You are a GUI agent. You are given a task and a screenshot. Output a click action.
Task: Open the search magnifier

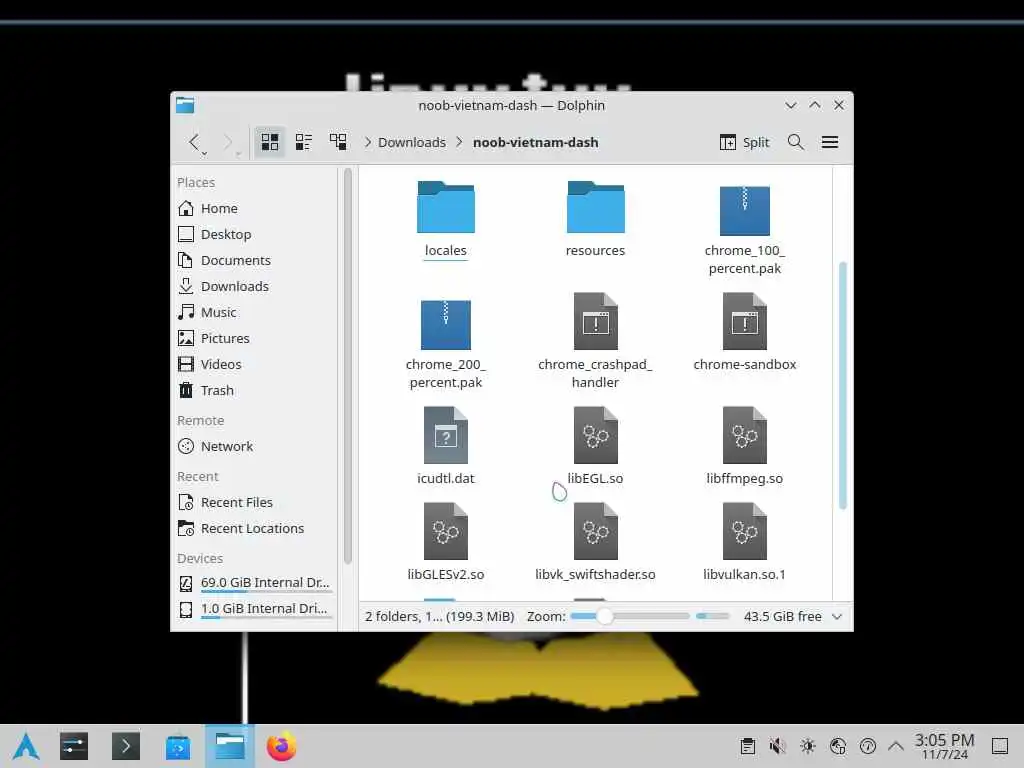pos(795,142)
